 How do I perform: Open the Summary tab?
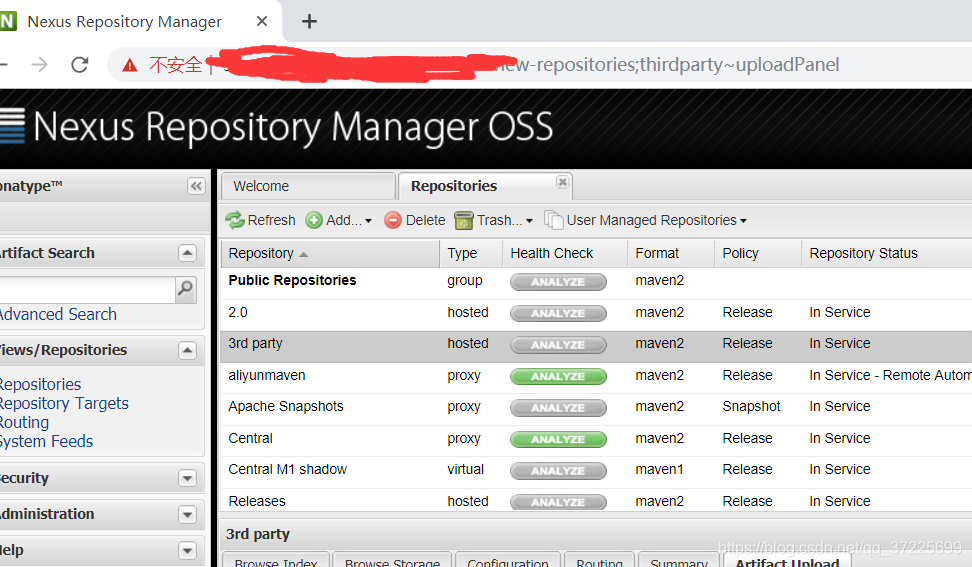[x=679, y=560]
